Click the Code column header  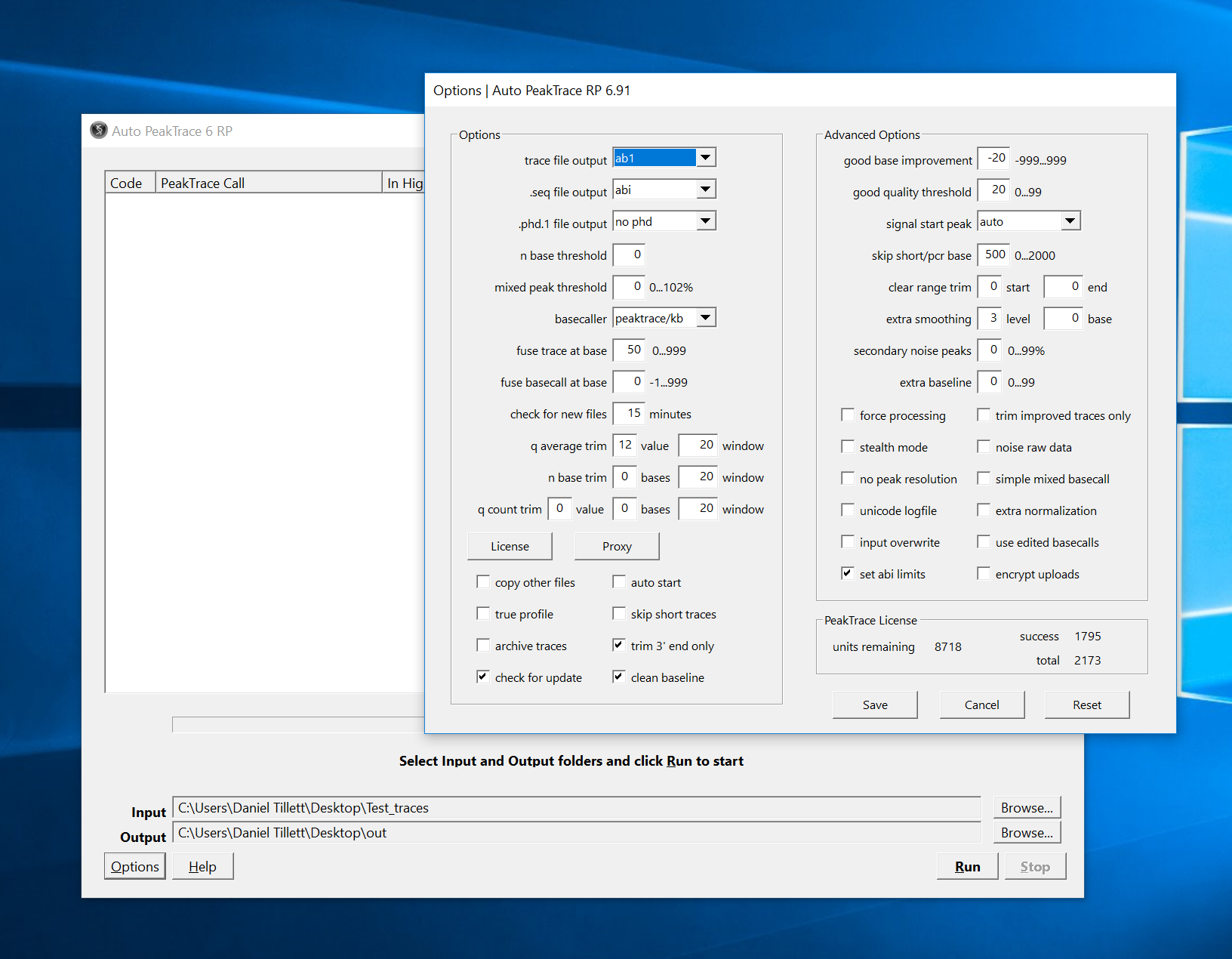pyautogui.click(x=131, y=183)
